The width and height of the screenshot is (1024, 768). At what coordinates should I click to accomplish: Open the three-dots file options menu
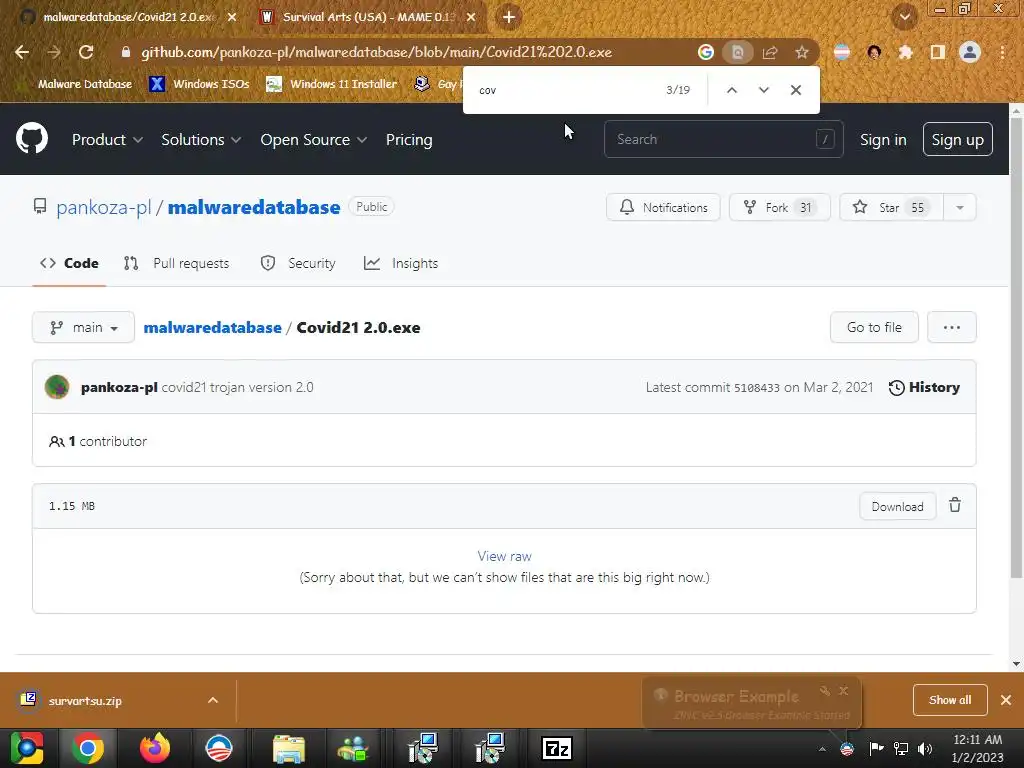point(952,327)
